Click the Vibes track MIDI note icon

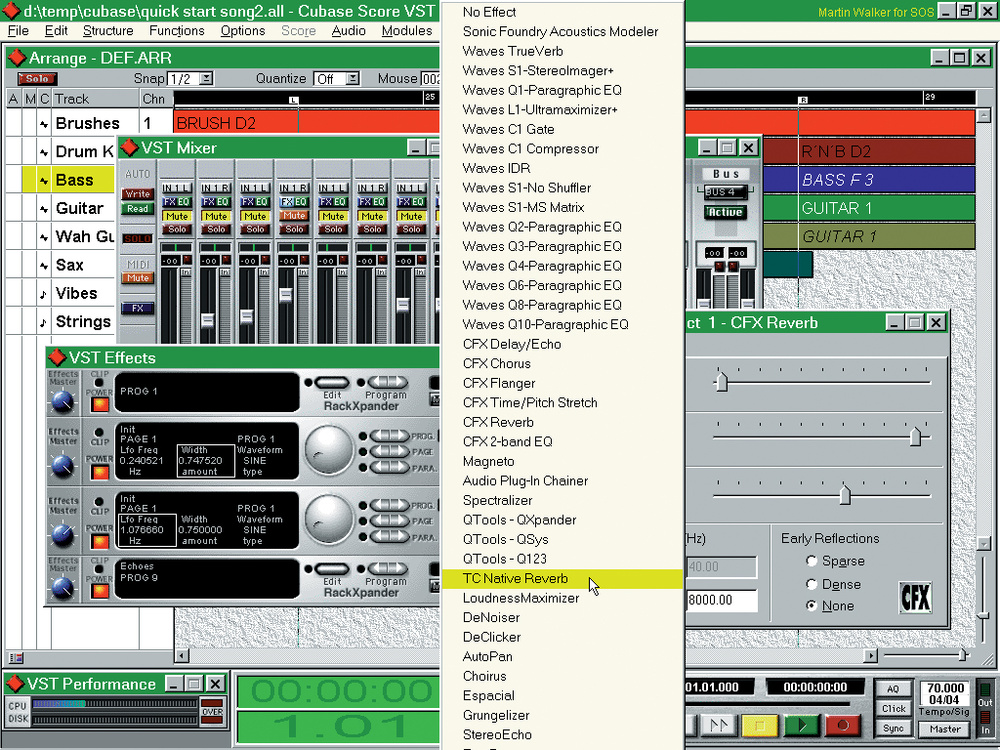pyautogui.click(x=43, y=294)
